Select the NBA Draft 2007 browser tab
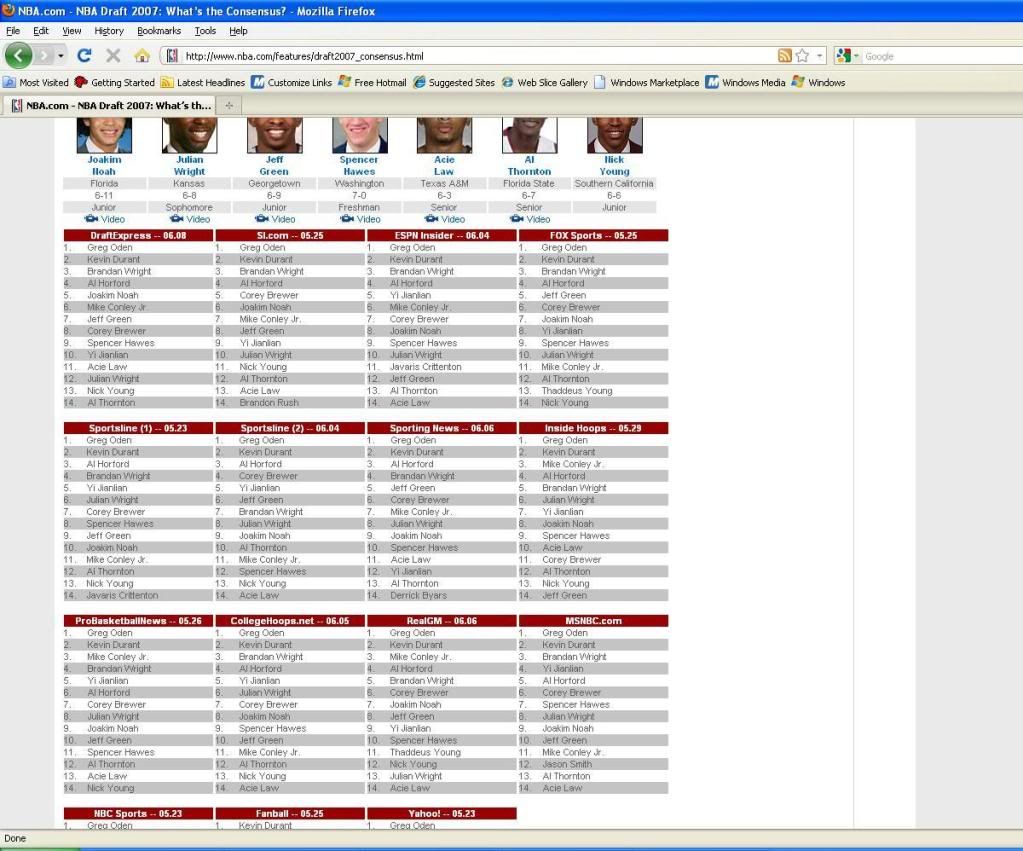The height and width of the screenshot is (851, 1023). tap(111, 105)
